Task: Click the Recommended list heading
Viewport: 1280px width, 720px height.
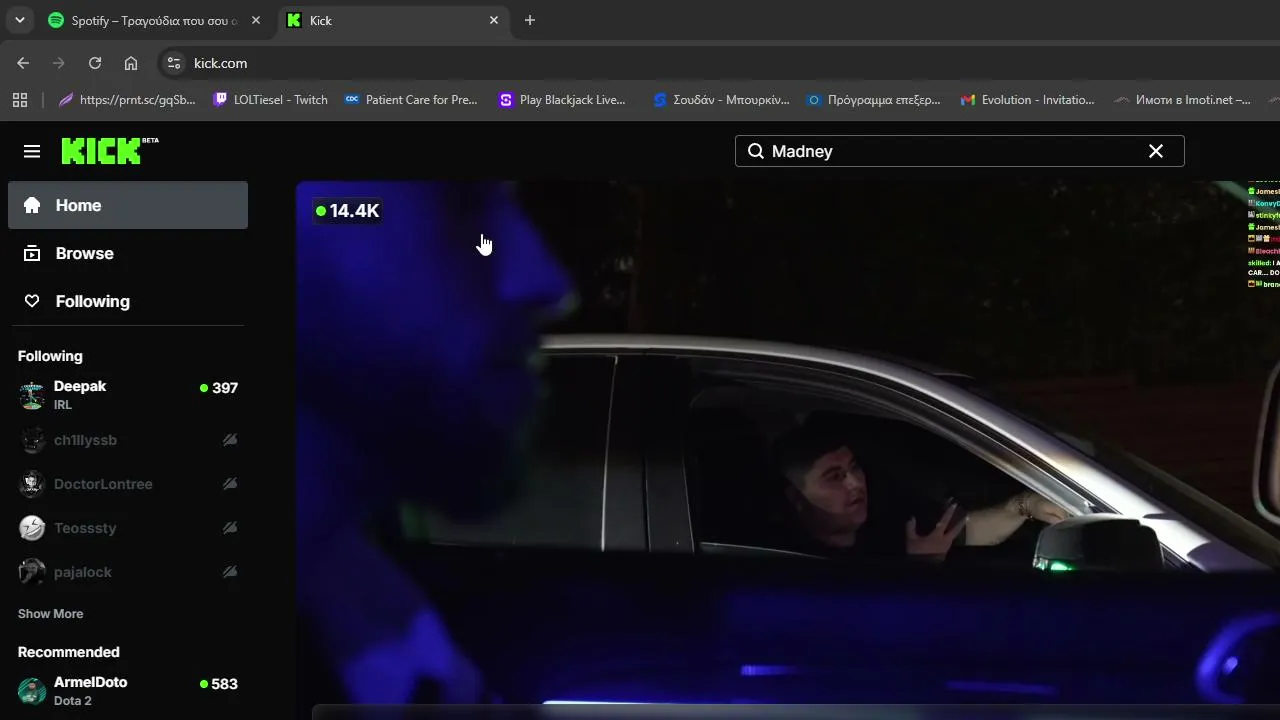Action: (69, 652)
